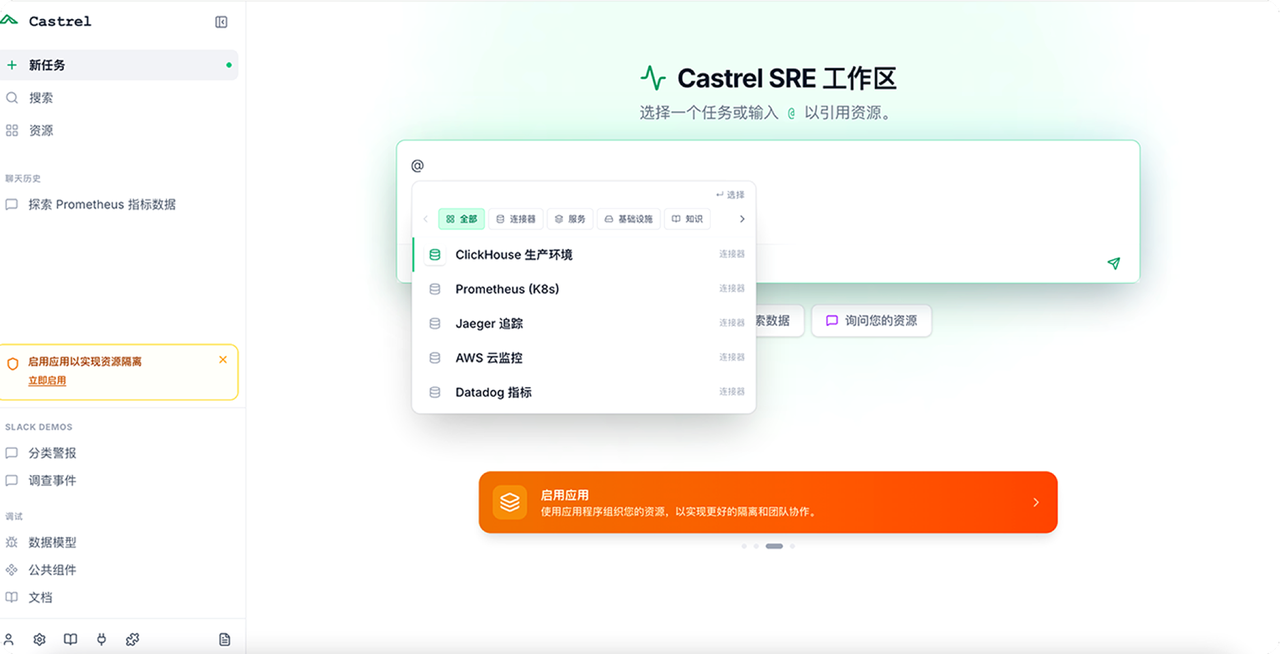Open chat history 探索 Prometheus 指标数据
This screenshot has height=654, width=1280.
coord(119,204)
